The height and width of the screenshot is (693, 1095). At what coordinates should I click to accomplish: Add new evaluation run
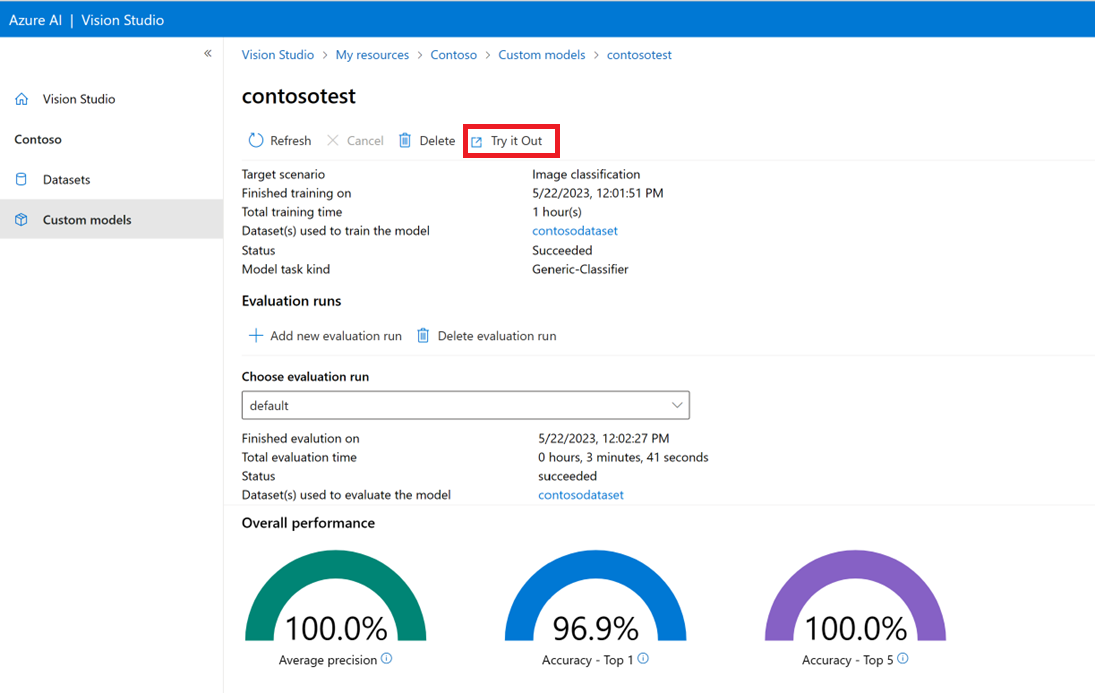click(325, 336)
